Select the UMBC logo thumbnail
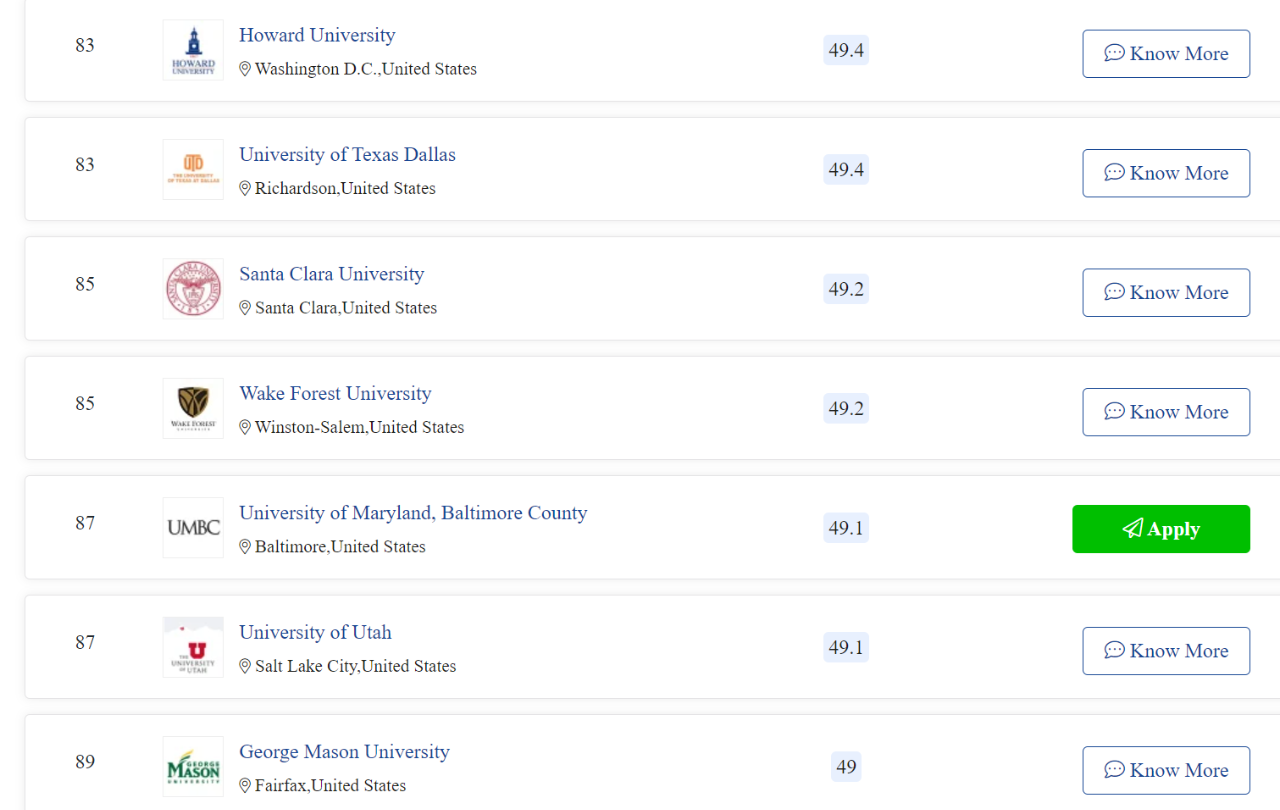The width and height of the screenshot is (1280, 810). tap(193, 528)
